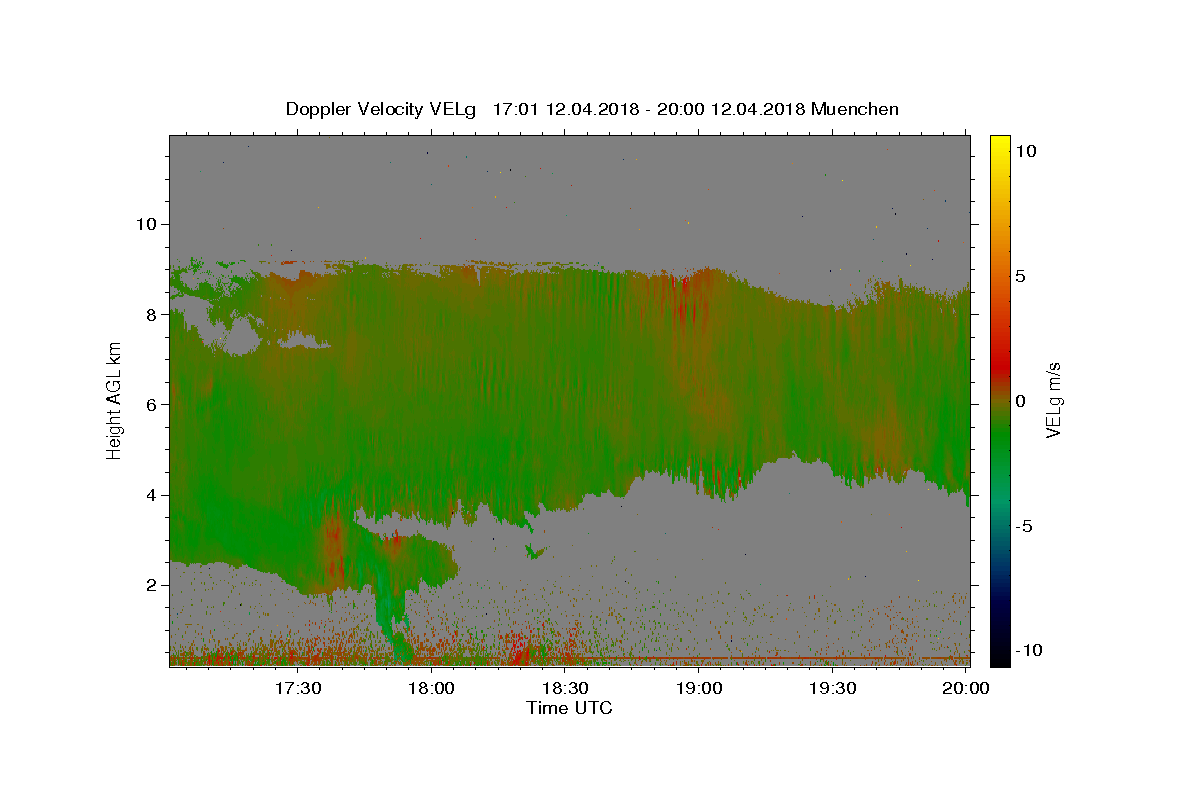Click the green fallstreak near 17:50 below 2 km
Viewport: 1200px width, 800px height.
392,620
